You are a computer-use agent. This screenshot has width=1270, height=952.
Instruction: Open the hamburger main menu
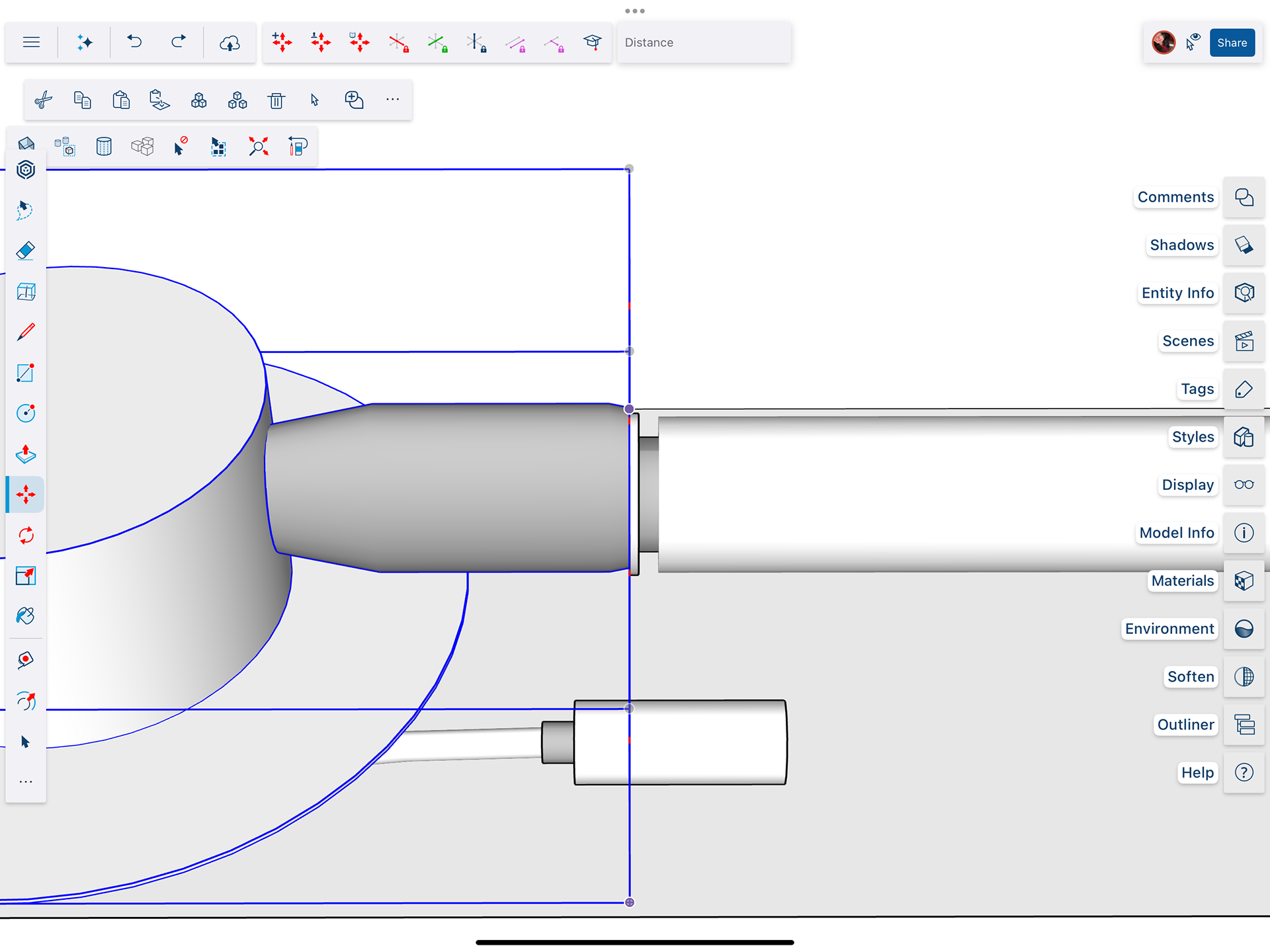coord(31,43)
